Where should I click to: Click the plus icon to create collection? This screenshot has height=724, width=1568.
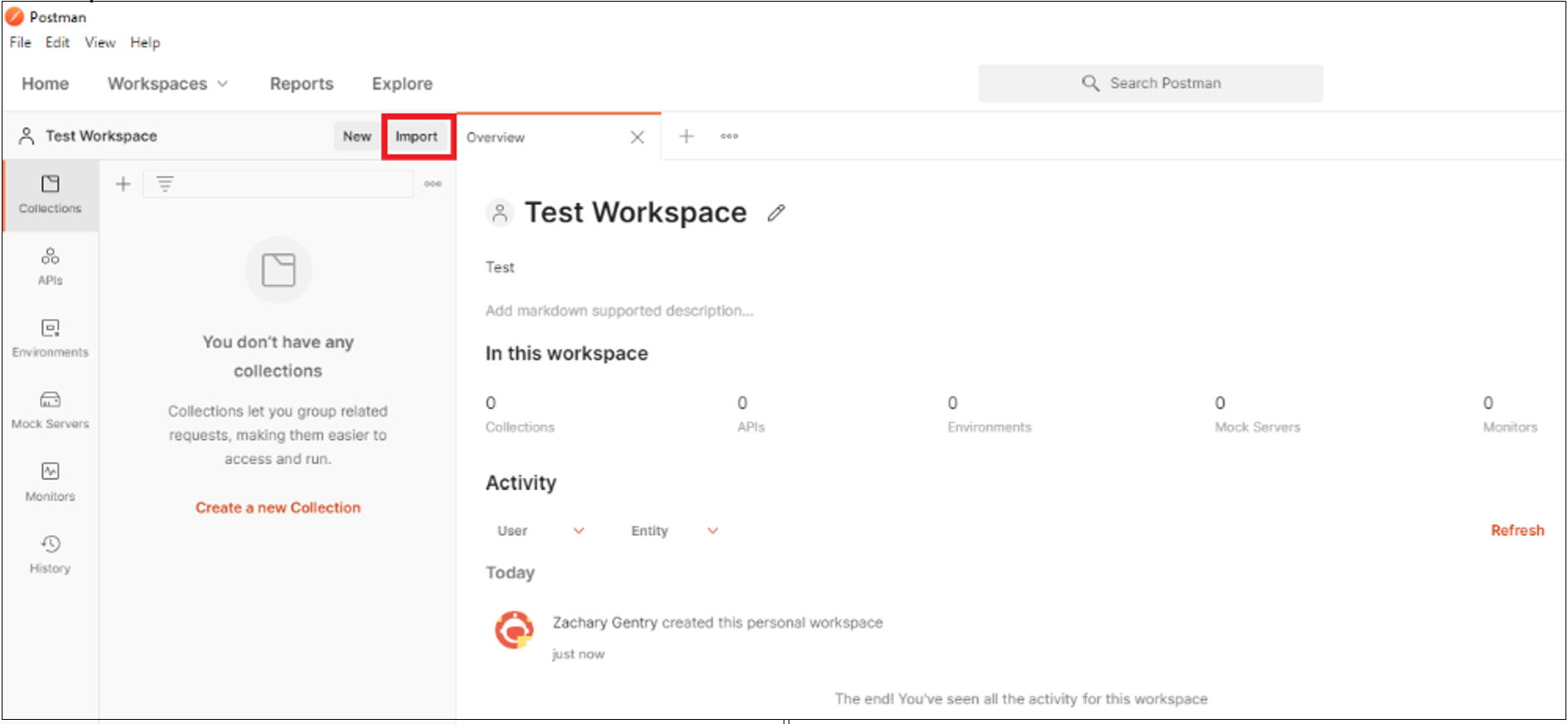click(x=123, y=184)
